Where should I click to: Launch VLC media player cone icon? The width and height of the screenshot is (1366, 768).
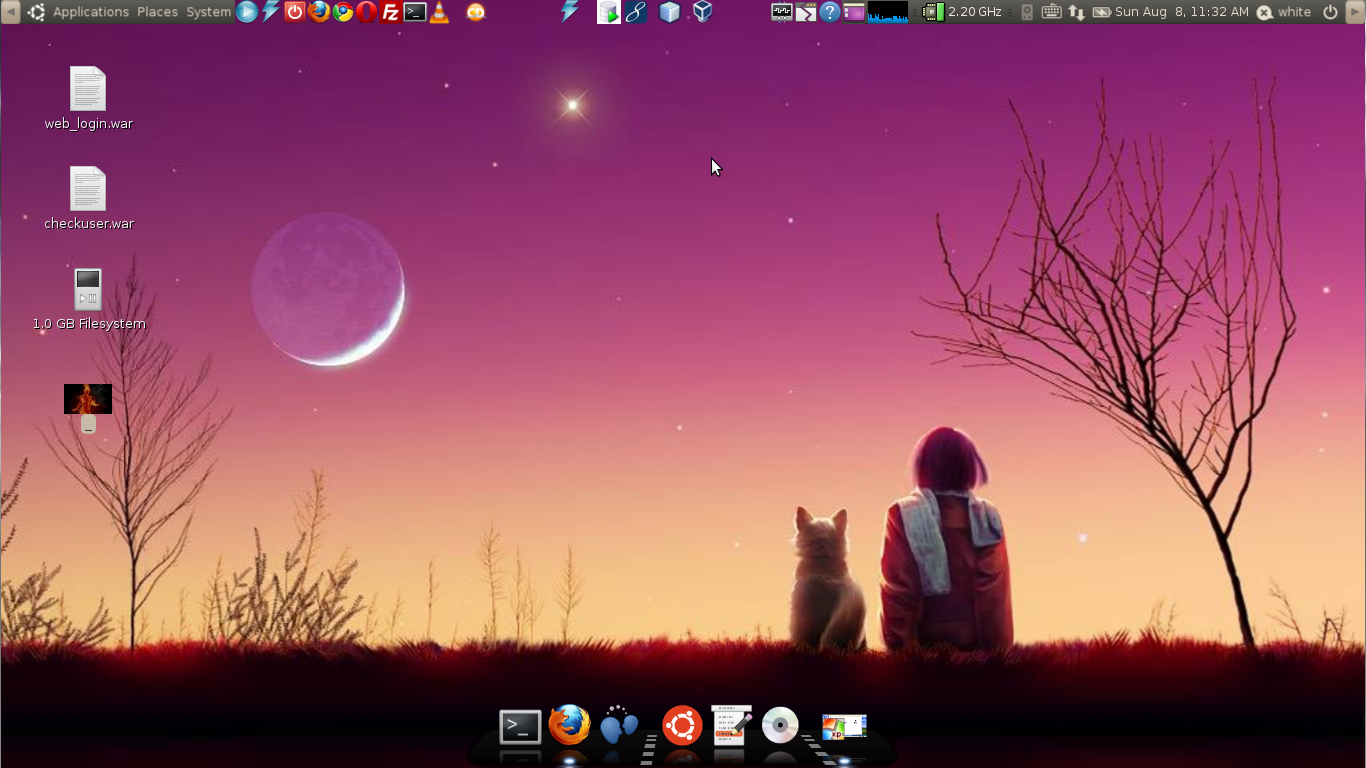click(x=439, y=12)
